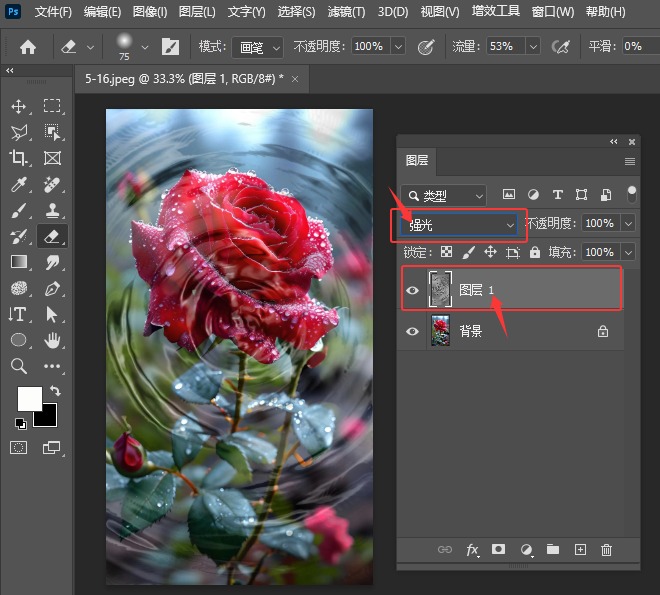This screenshot has width=660, height=595.
Task: Select the Zoom tool
Action: coord(19,366)
